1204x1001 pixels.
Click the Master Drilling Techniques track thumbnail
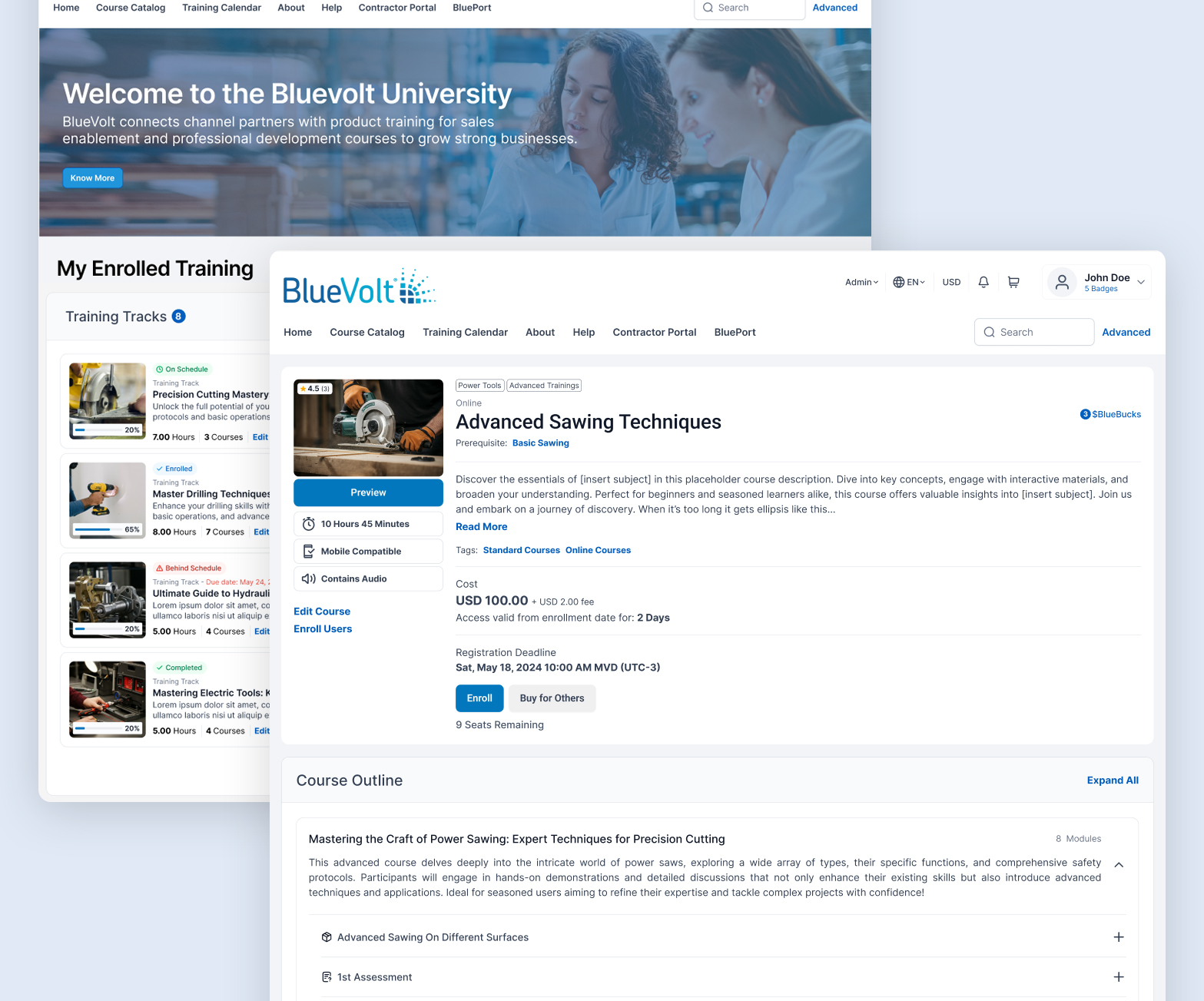coord(108,500)
